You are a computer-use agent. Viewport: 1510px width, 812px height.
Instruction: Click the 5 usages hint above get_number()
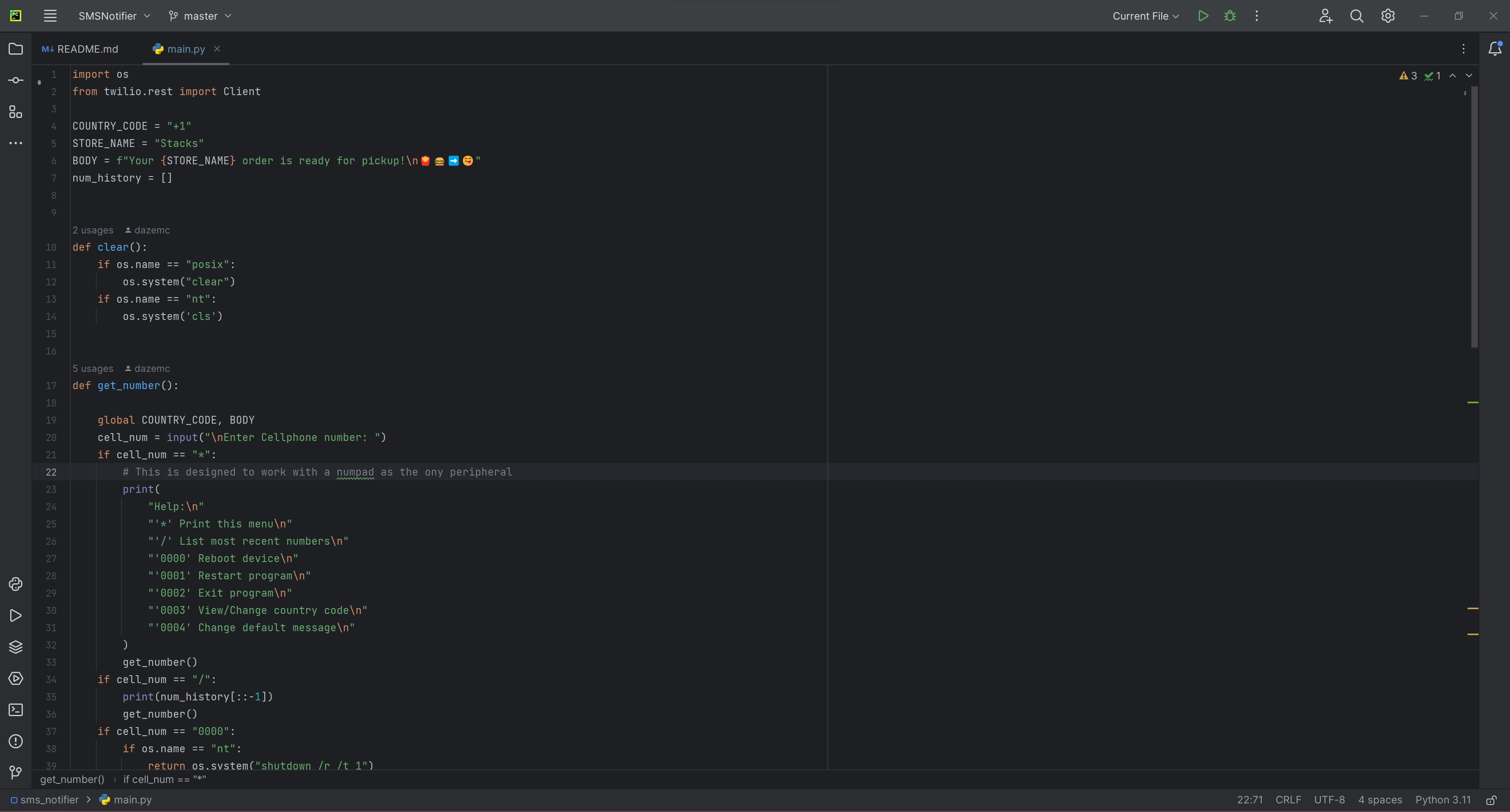[x=93, y=369]
